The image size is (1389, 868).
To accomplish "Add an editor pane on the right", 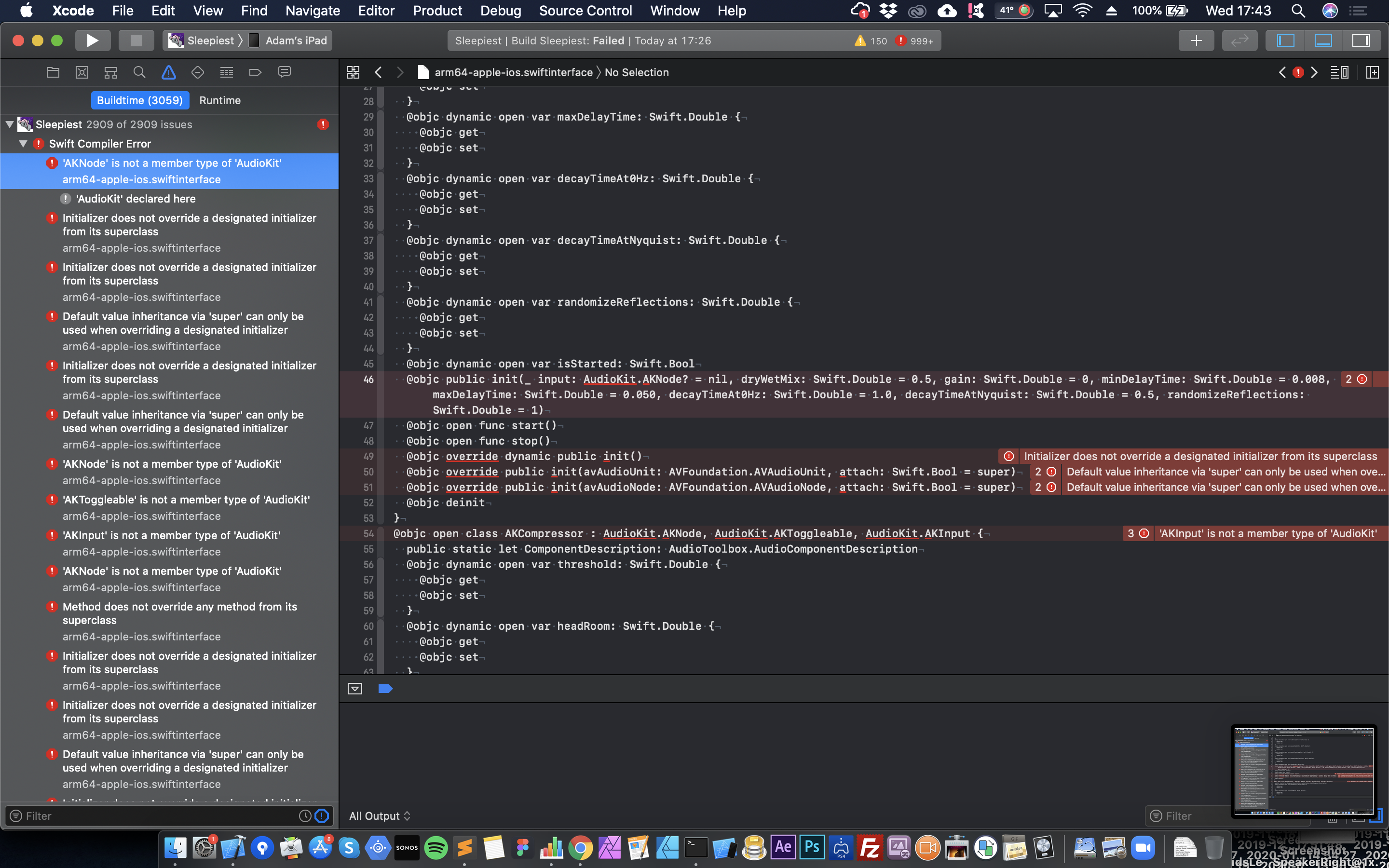I will [x=1372, y=72].
